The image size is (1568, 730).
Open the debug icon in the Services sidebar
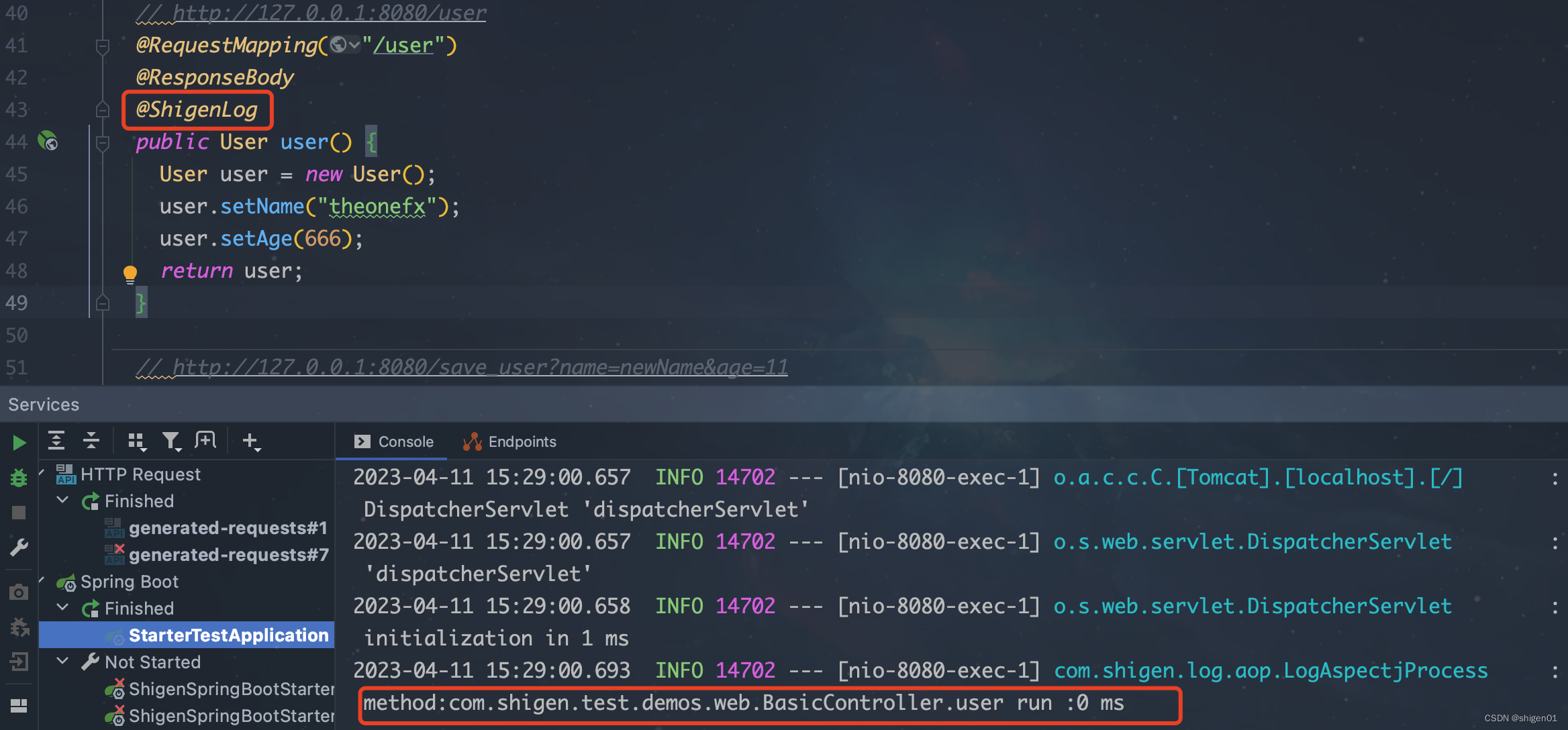coord(18,478)
